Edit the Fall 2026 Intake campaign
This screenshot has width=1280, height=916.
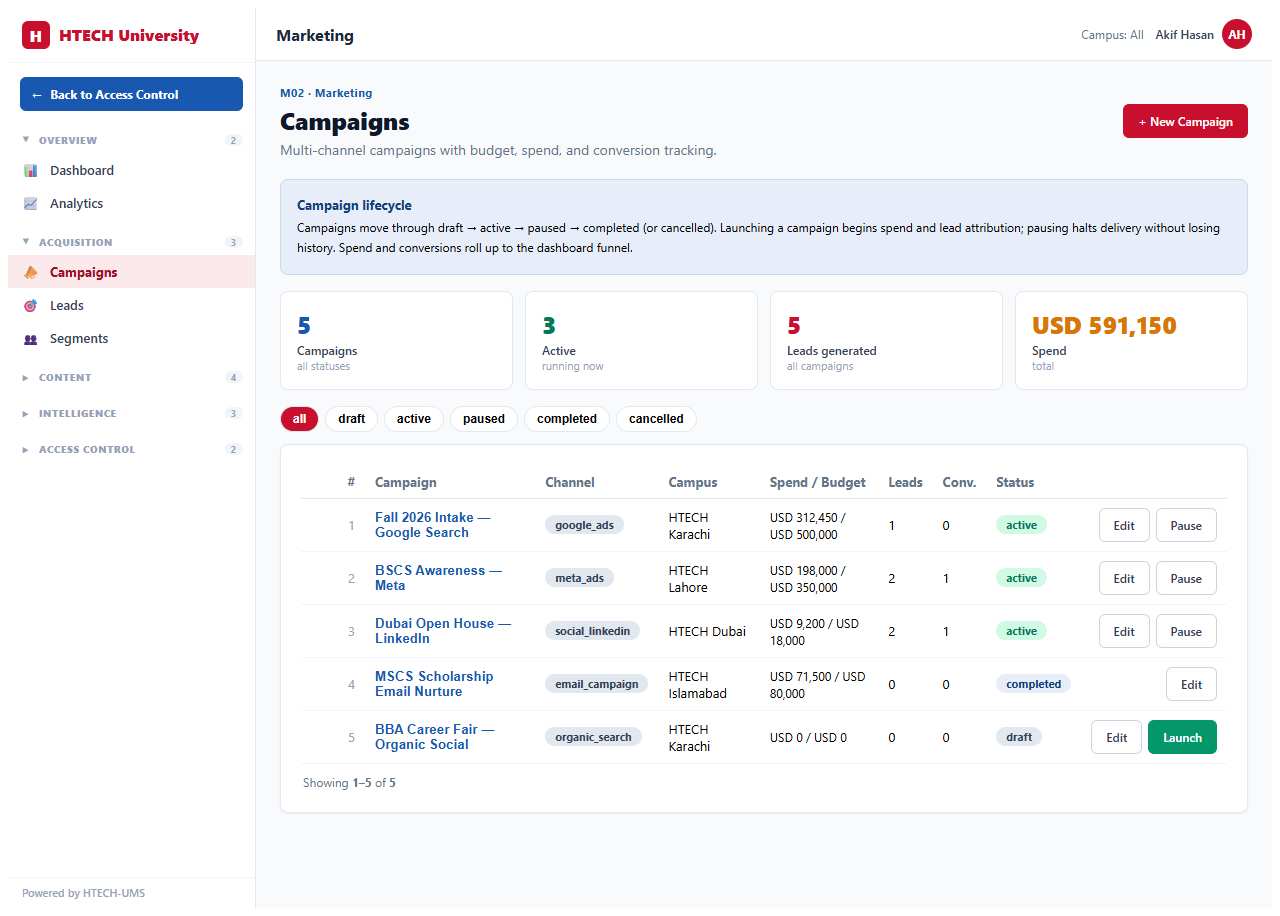click(x=1124, y=525)
